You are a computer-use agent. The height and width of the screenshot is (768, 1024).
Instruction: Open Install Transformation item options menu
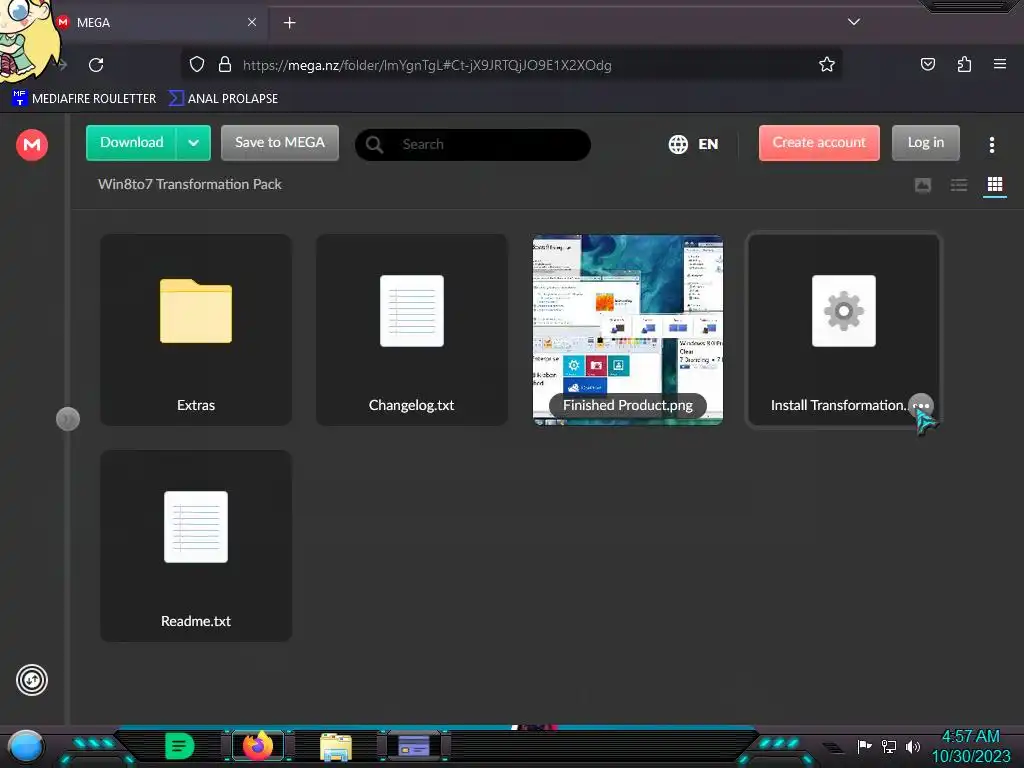point(921,406)
